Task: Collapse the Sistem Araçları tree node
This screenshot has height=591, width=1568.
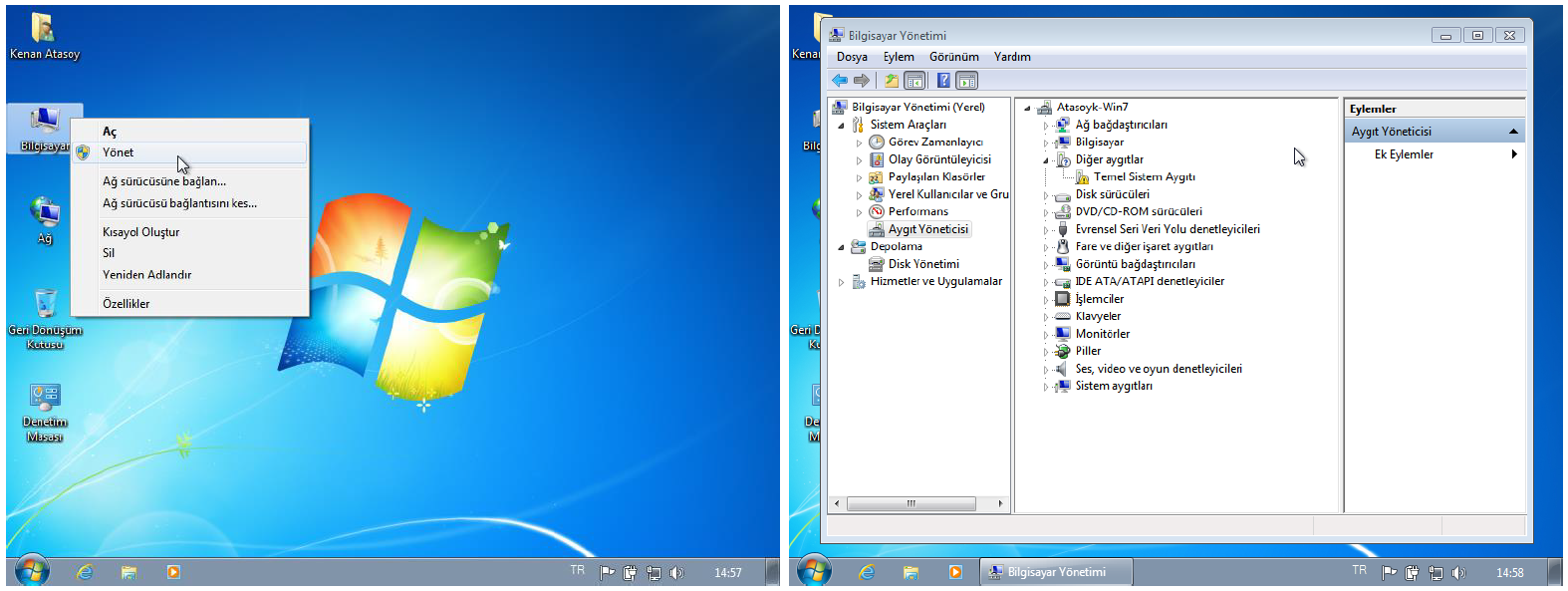Action: [x=841, y=126]
